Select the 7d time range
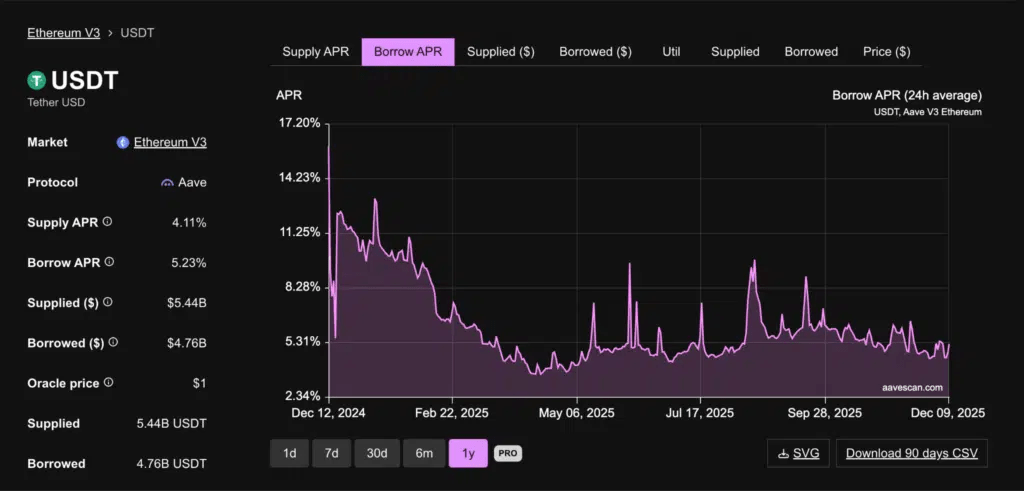This screenshot has width=1024, height=491. pyautogui.click(x=332, y=453)
